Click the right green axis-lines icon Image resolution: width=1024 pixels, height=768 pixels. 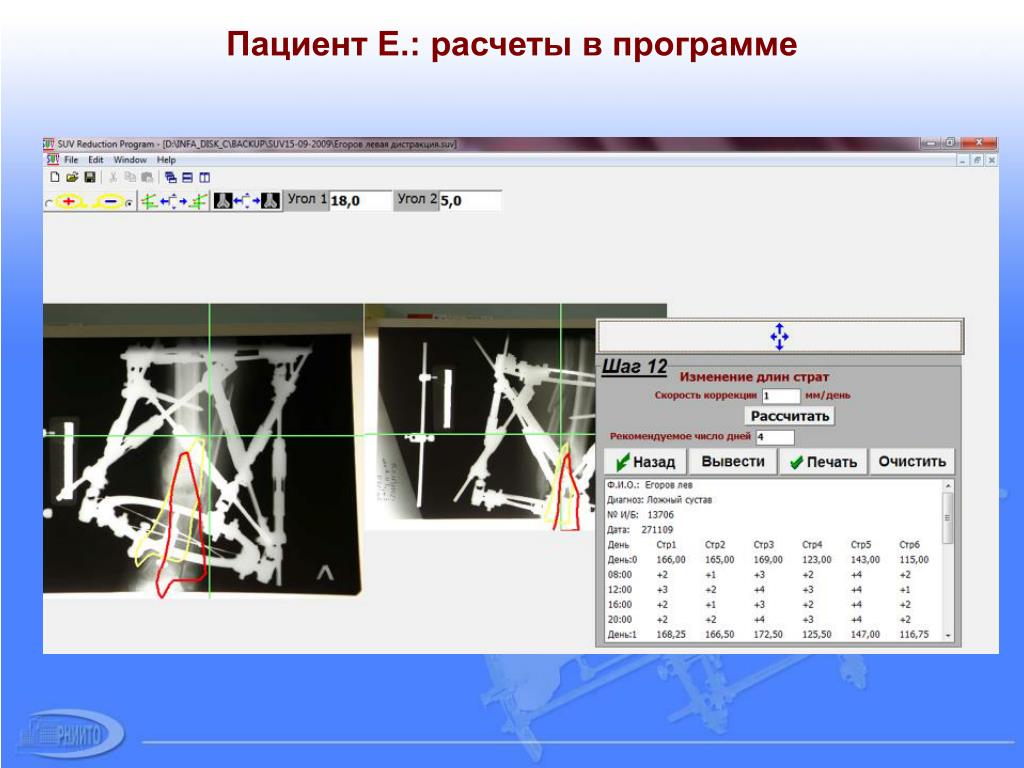click(x=199, y=202)
